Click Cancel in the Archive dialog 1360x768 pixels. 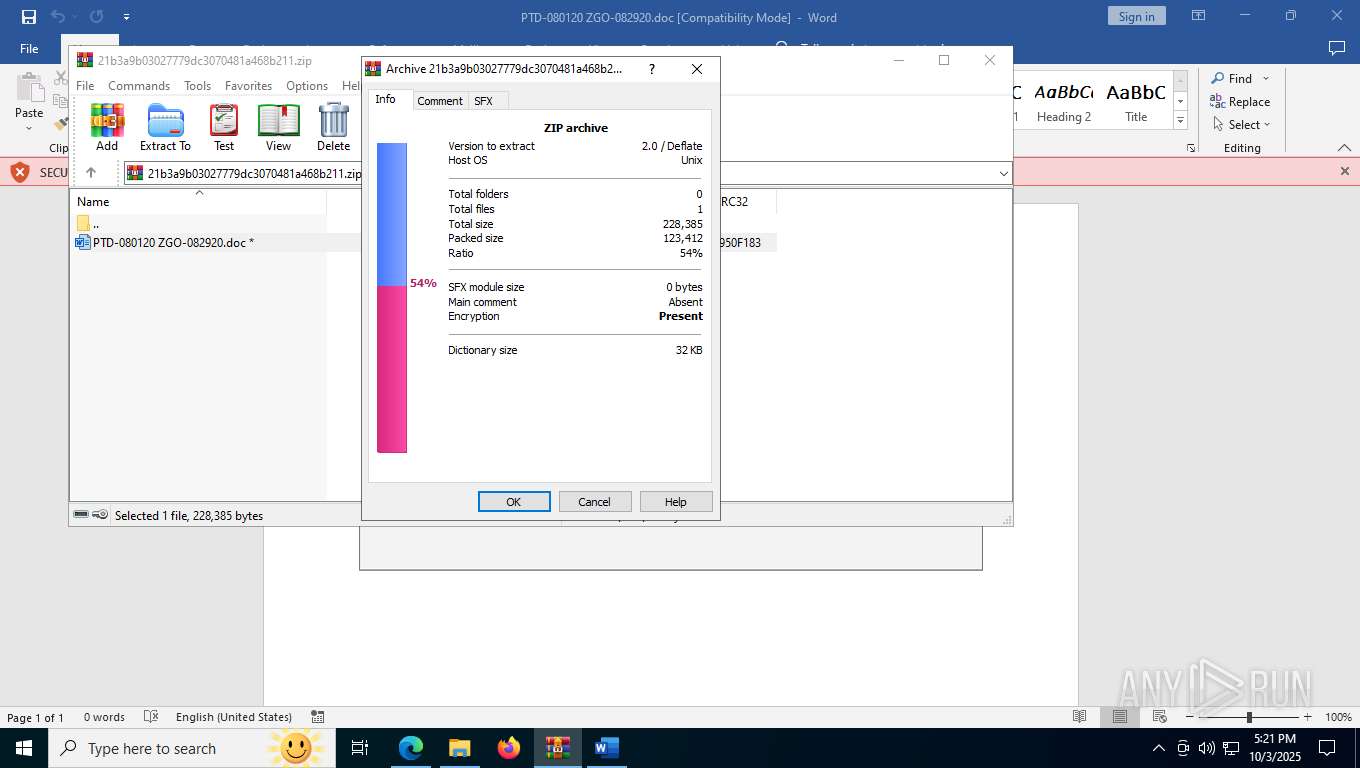(x=594, y=501)
